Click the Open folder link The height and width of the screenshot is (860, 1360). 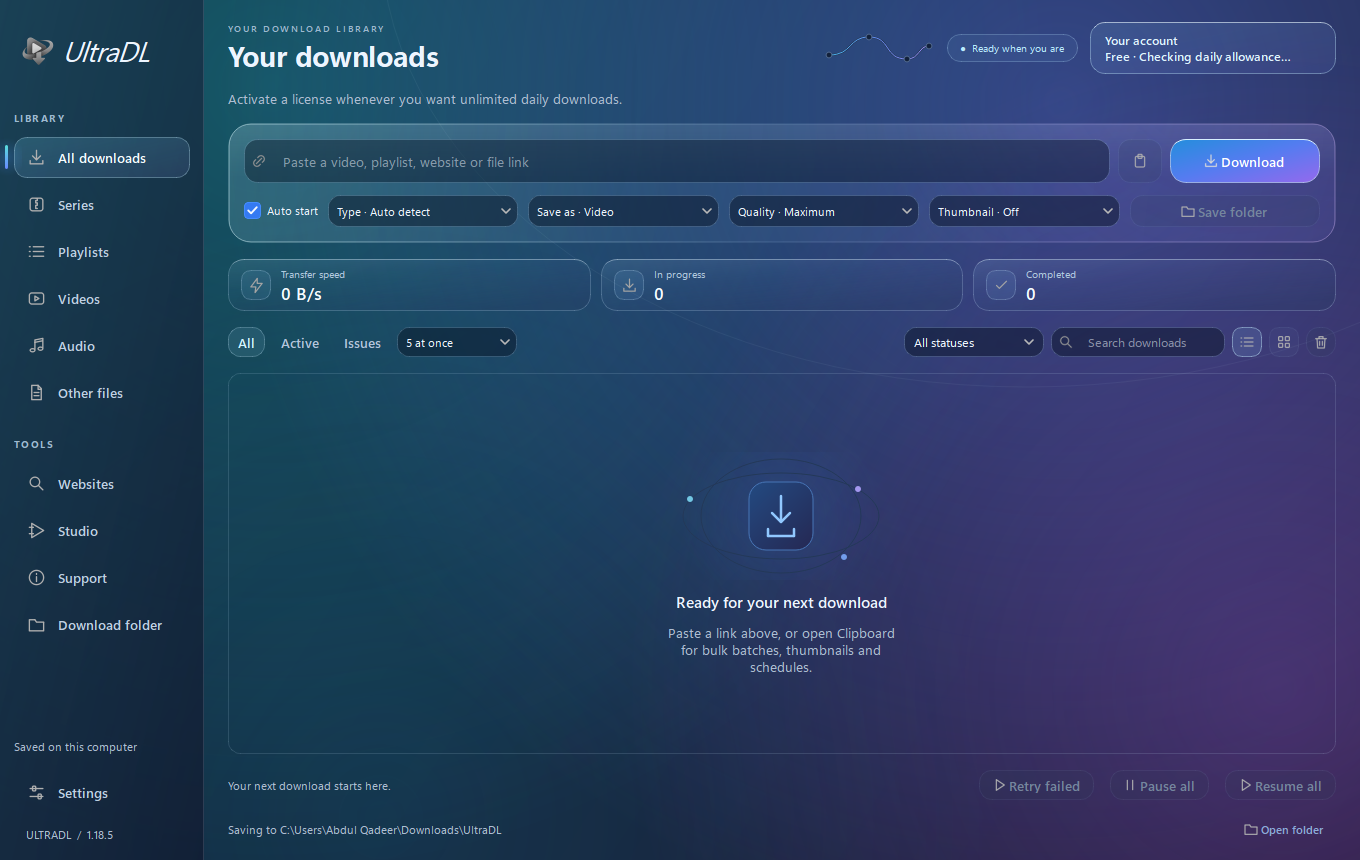1284,829
